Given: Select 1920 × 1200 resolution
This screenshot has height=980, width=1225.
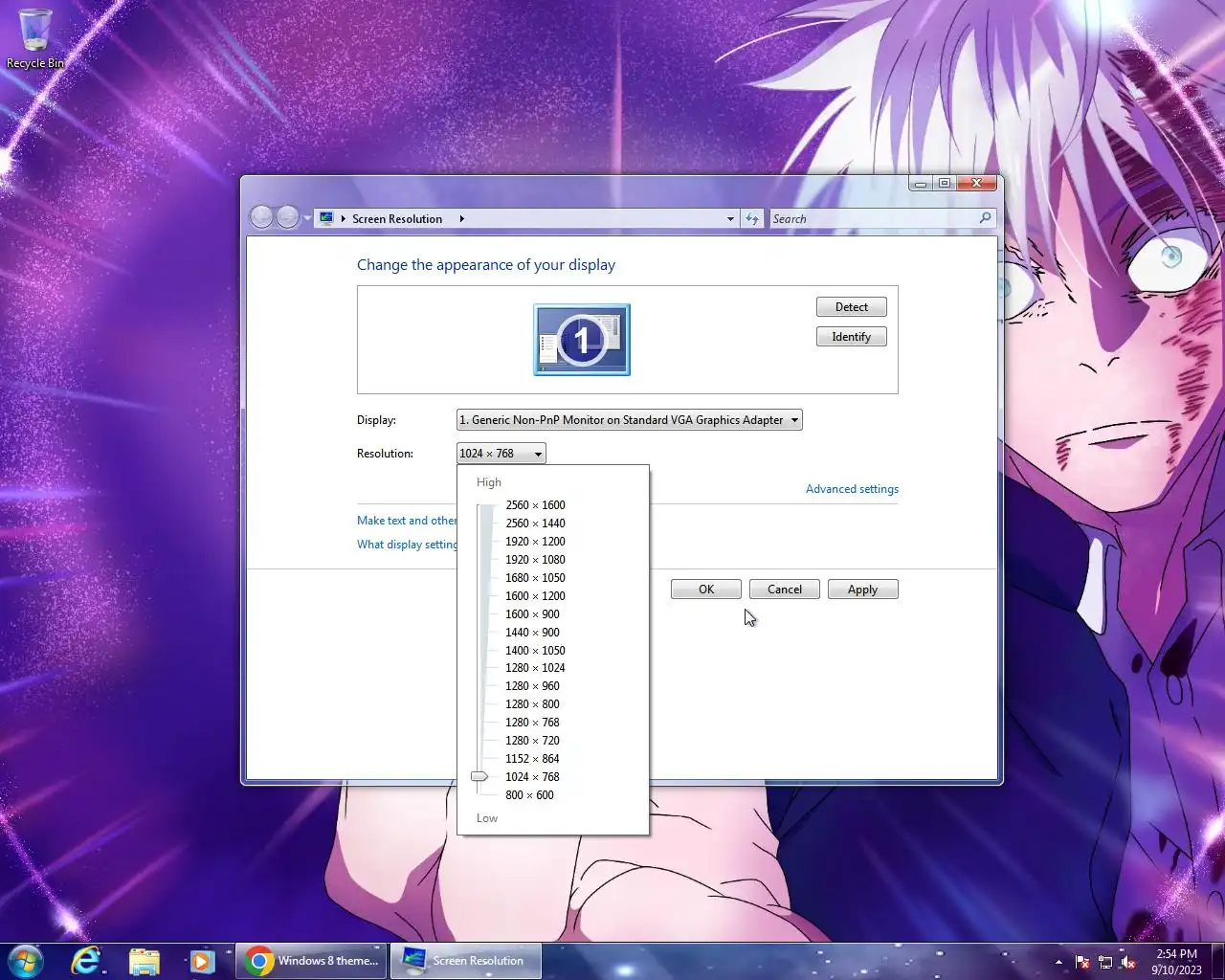Looking at the screenshot, I should tap(535, 542).
